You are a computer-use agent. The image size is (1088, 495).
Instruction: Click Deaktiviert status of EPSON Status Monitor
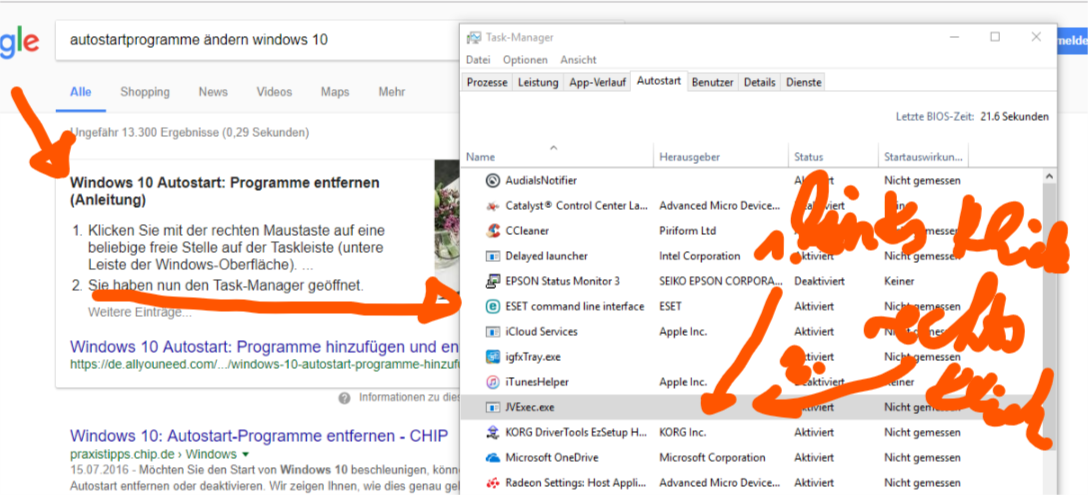[819, 281]
